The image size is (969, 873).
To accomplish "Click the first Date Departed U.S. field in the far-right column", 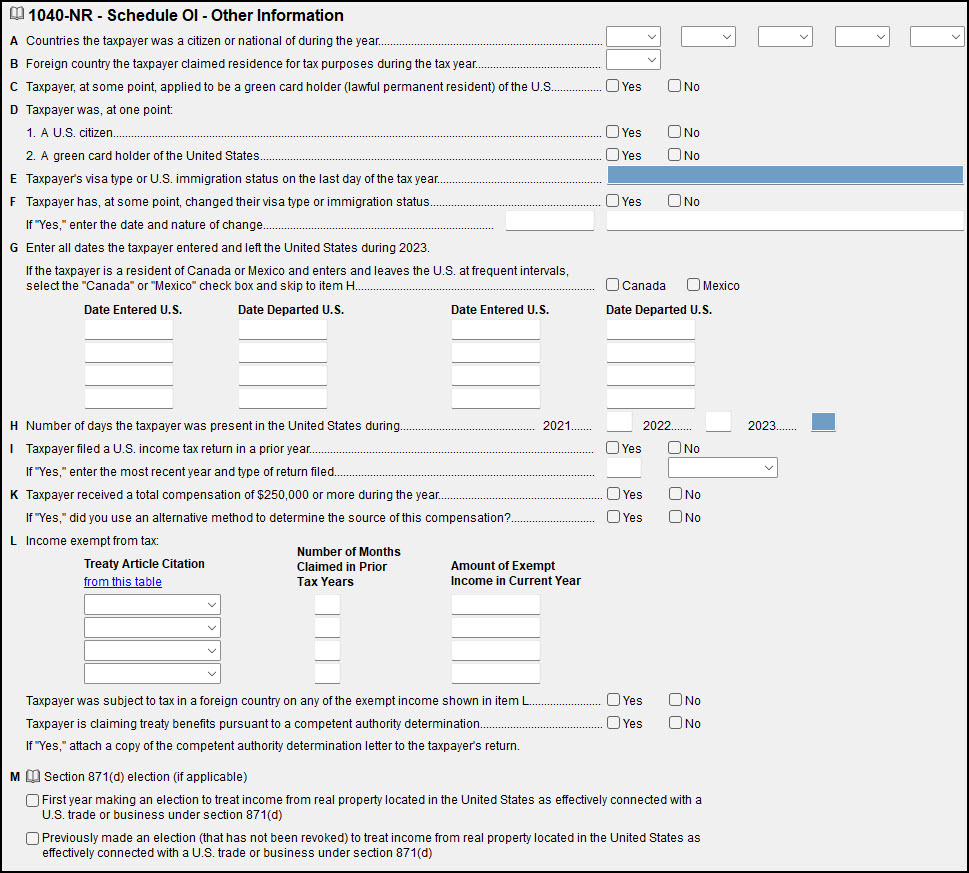I will (x=651, y=329).
